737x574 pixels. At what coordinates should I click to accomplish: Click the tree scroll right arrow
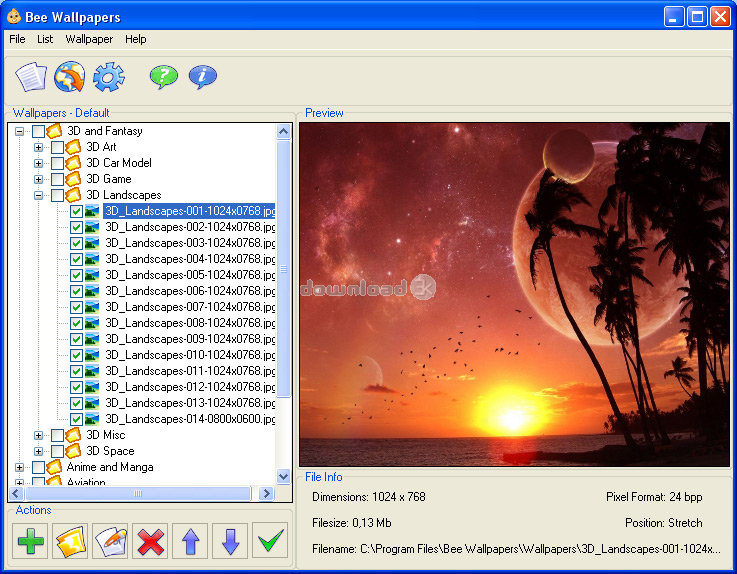(267, 493)
